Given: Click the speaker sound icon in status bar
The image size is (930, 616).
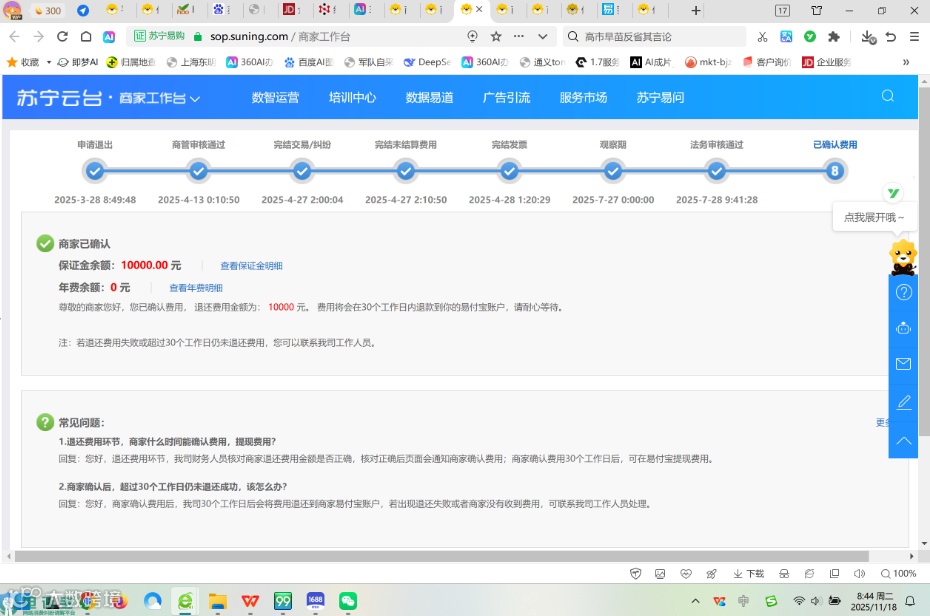Looking at the screenshot, I should coord(859,573).
